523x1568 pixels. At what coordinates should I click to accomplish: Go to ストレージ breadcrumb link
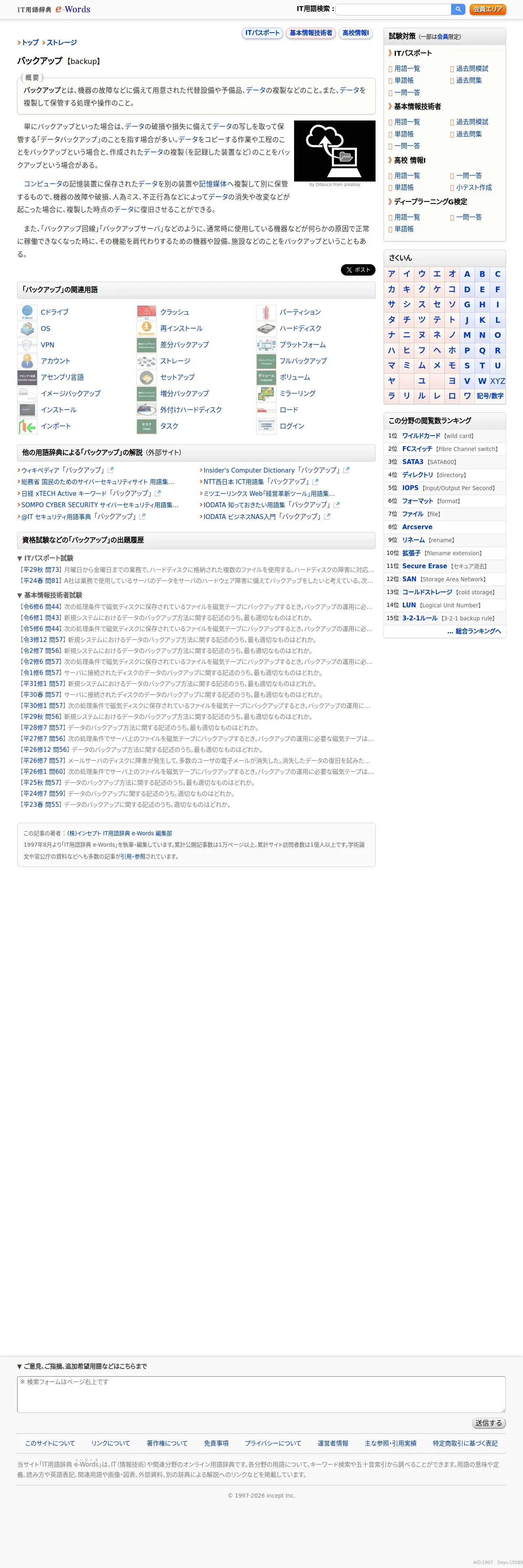(x=62, y=43)
